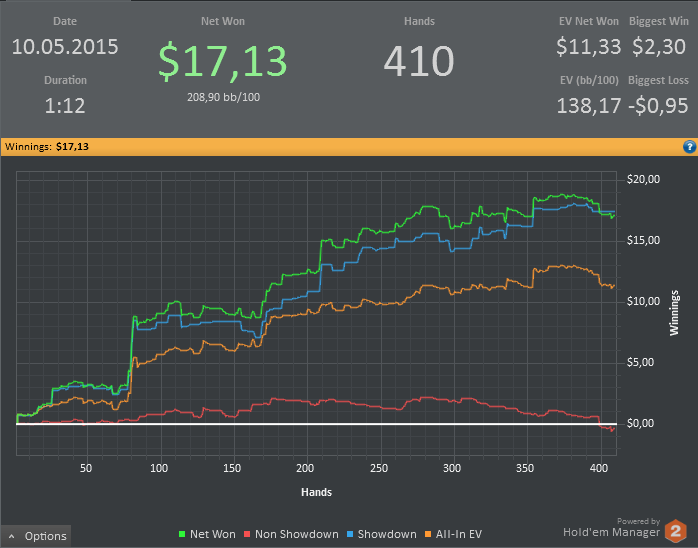Click the orange All-In EV legend swatch
Image resolution: width=698 pixels, height=548 pixels.
pyautogui.click(x=428, y=534)
